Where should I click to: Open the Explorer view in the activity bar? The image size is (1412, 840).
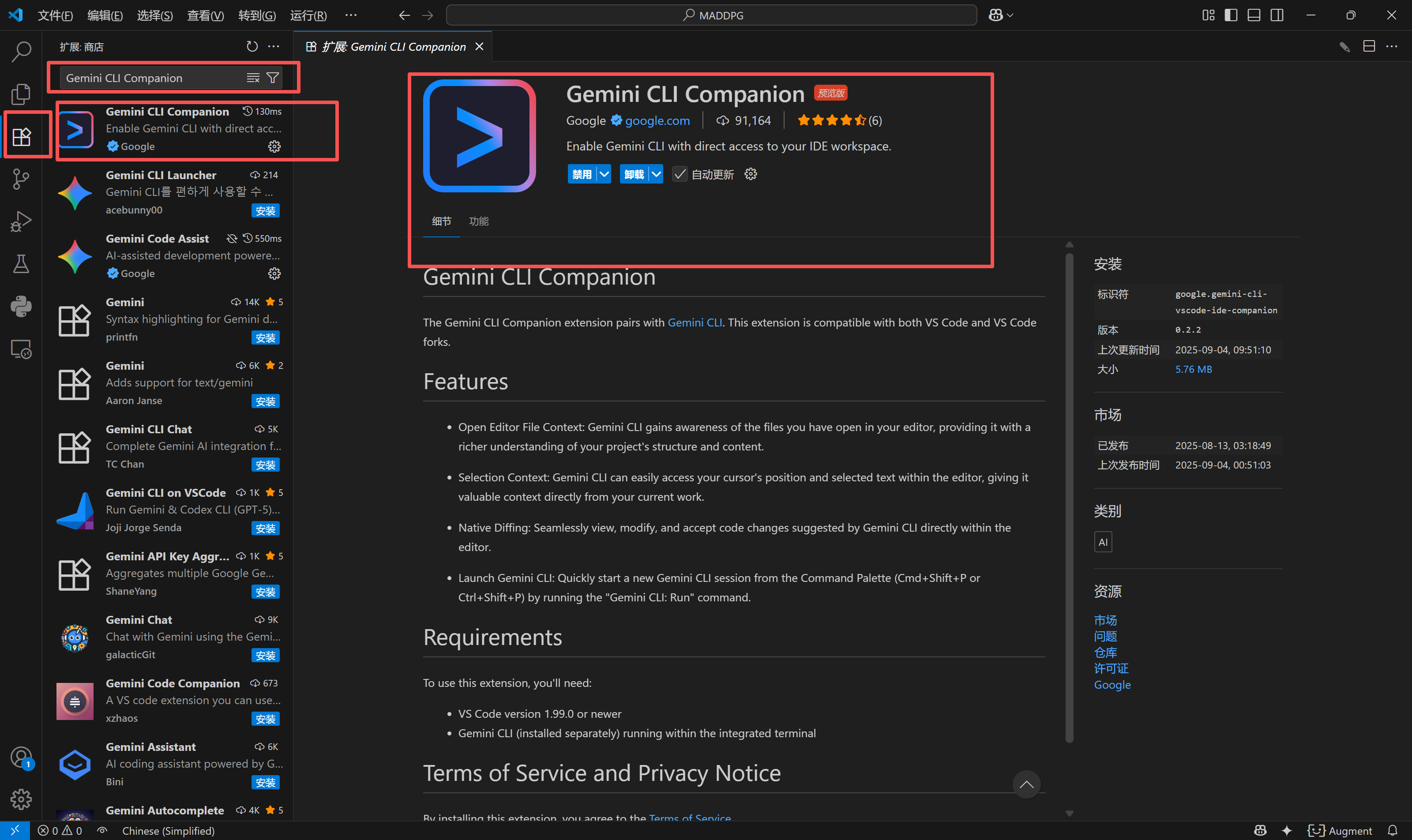[x=21, y=94]
